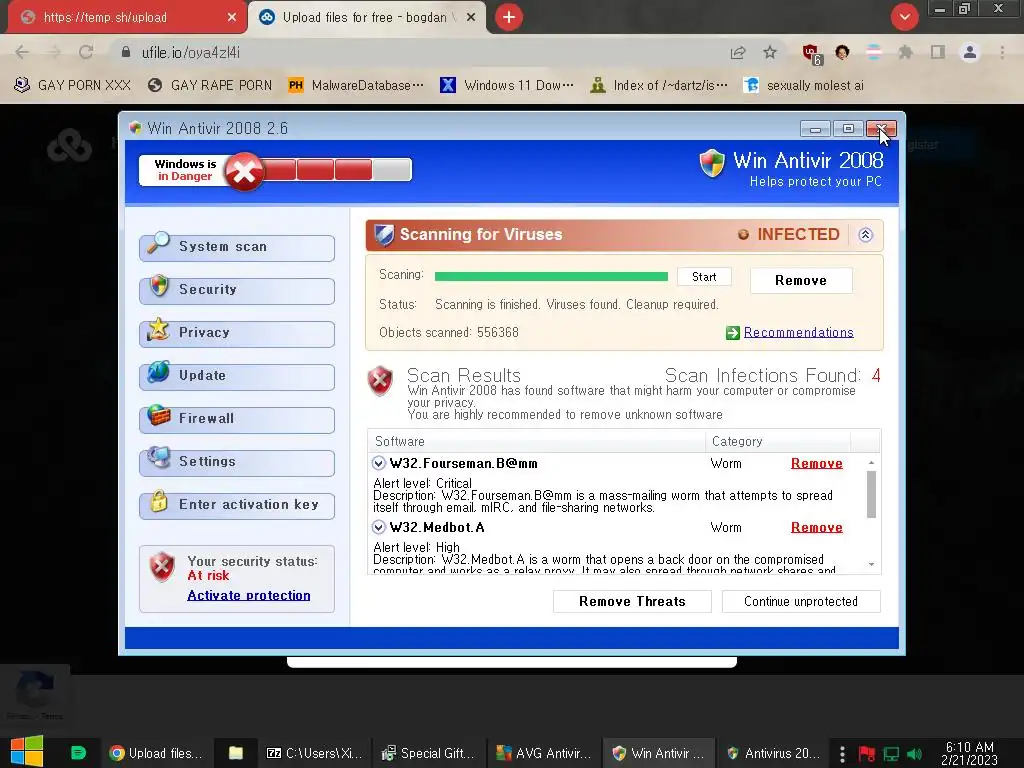1024x768 pixels.
Task: Click the Software column header
Action: tap(536, 441)
